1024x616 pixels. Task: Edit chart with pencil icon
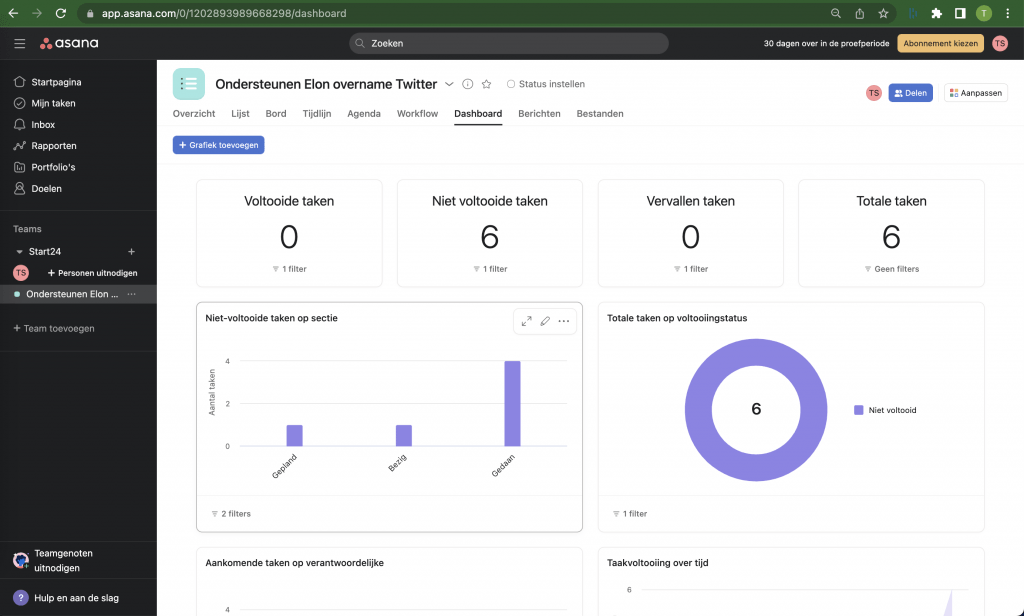pos(545,321)
